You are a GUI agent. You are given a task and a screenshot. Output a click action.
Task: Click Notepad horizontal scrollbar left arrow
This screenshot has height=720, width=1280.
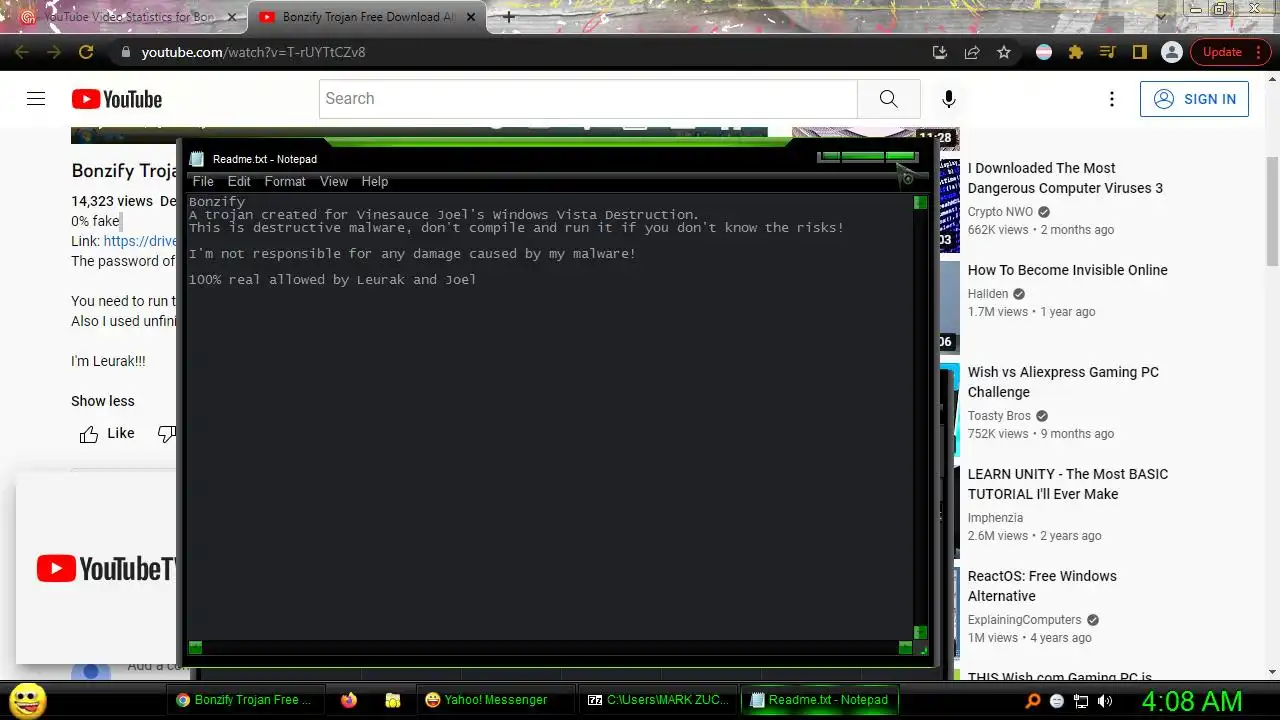[195, 647]
